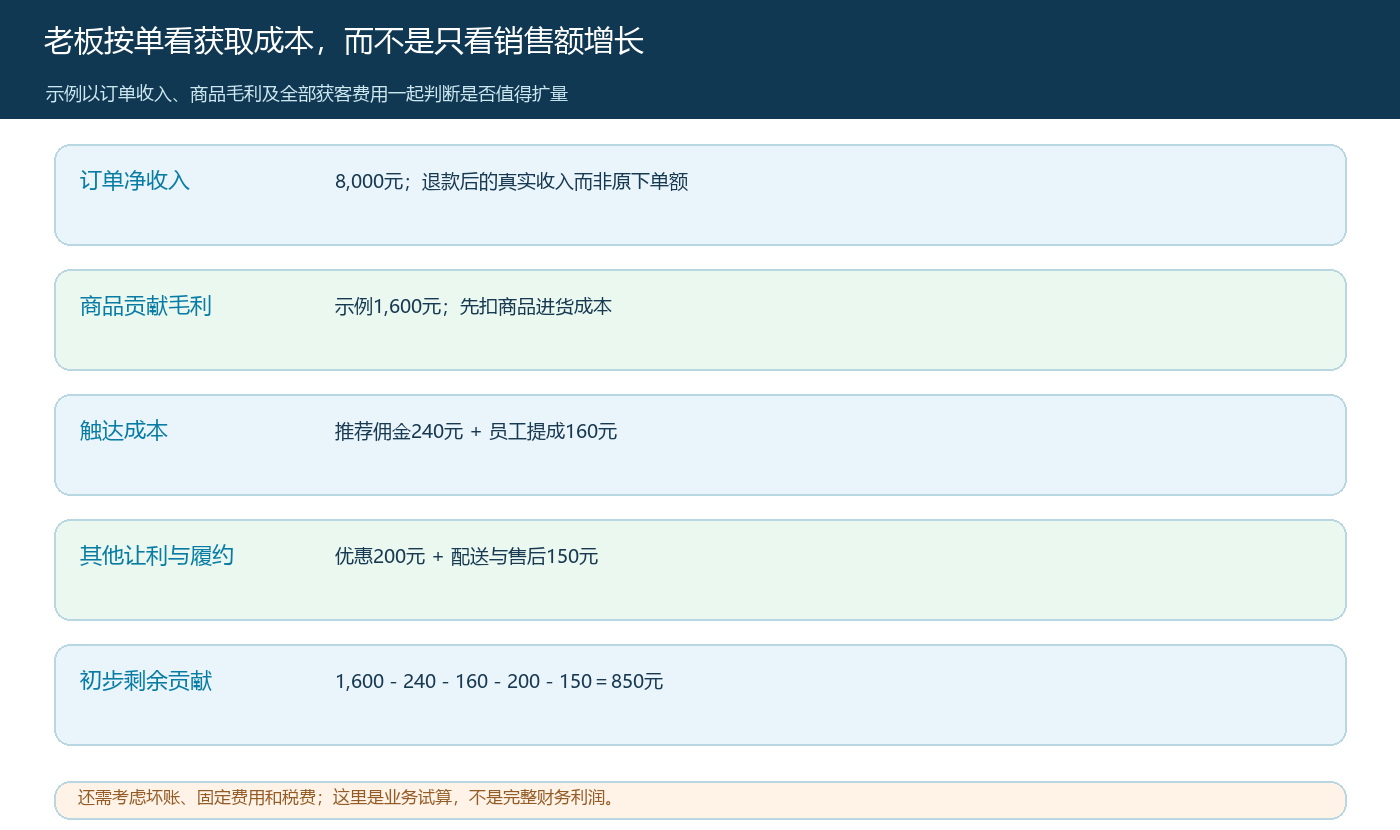Click the 触达成本 label
The image size is (1400, 830).
(124, 431)
